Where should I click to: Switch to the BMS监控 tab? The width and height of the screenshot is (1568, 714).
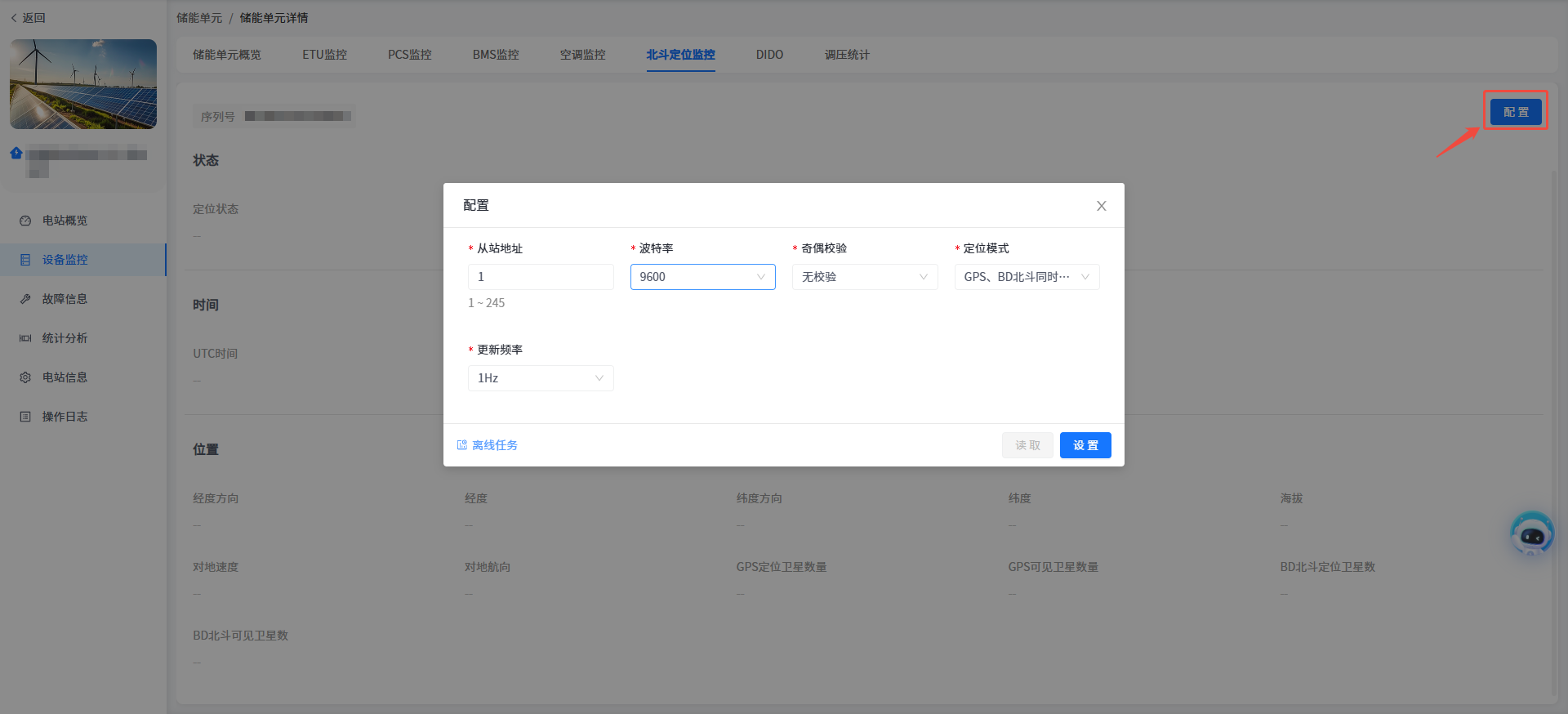(496, 55)
